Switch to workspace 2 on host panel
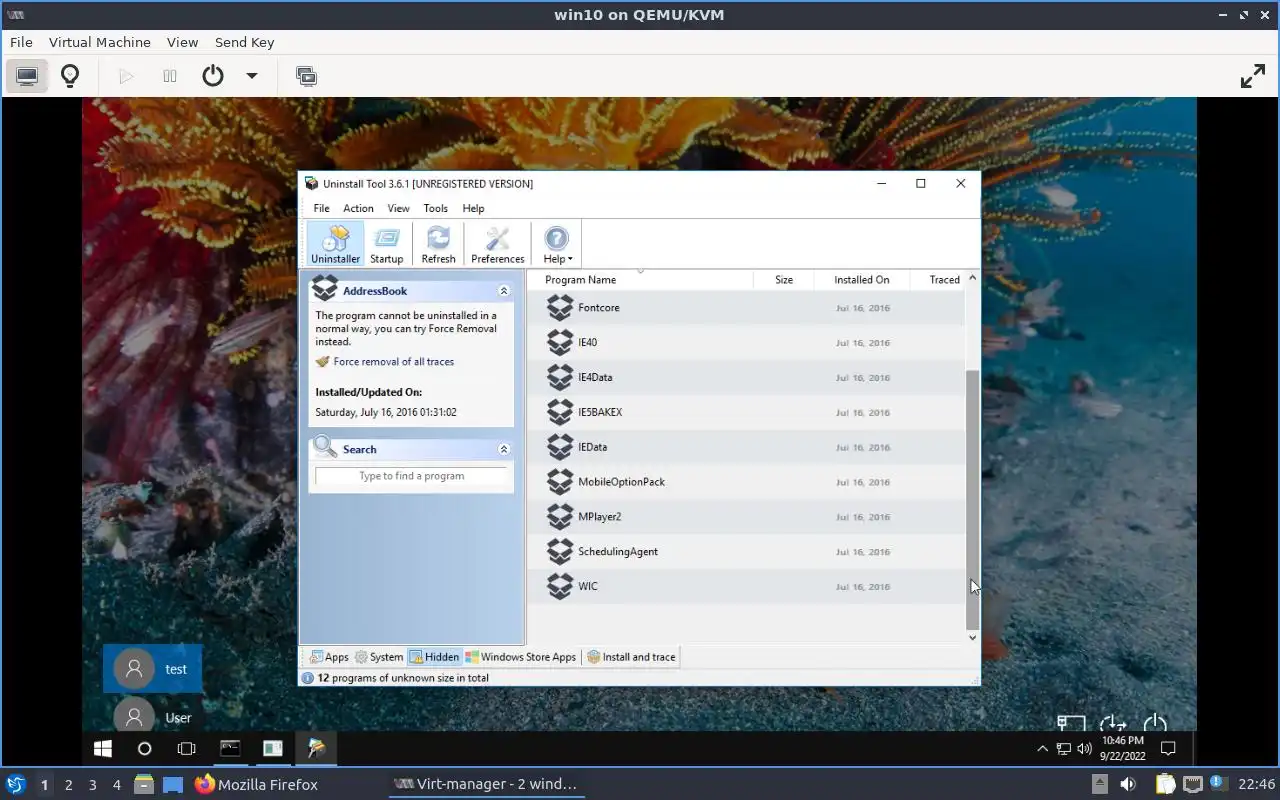The height and width of the screenshot is (800, 1280). point(69,785)
